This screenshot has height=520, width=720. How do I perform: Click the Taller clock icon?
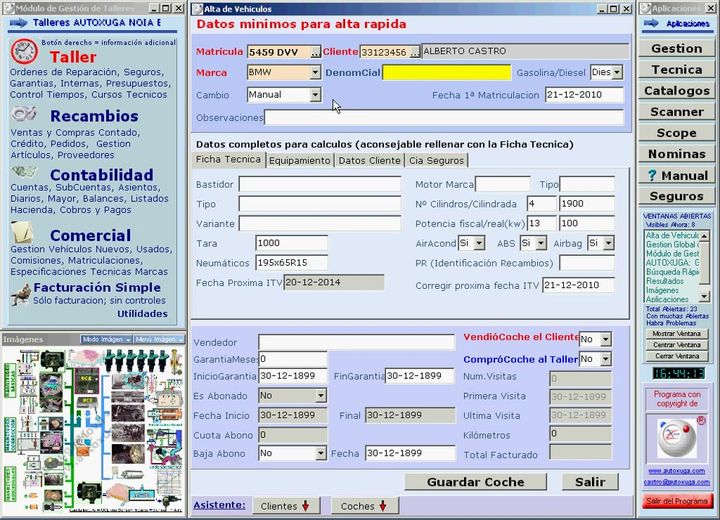point(24,51)
